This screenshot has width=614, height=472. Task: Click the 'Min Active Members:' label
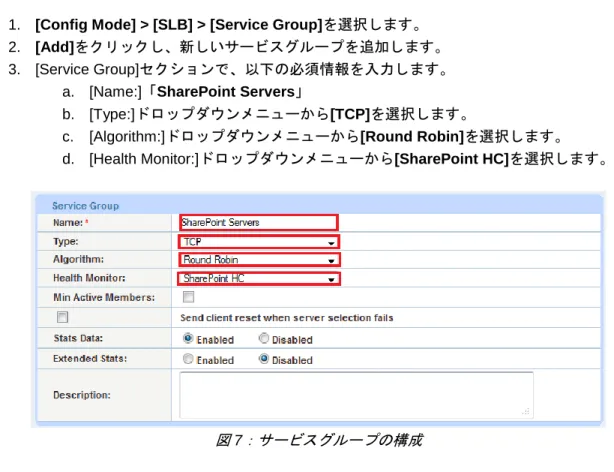pos(104,297)
